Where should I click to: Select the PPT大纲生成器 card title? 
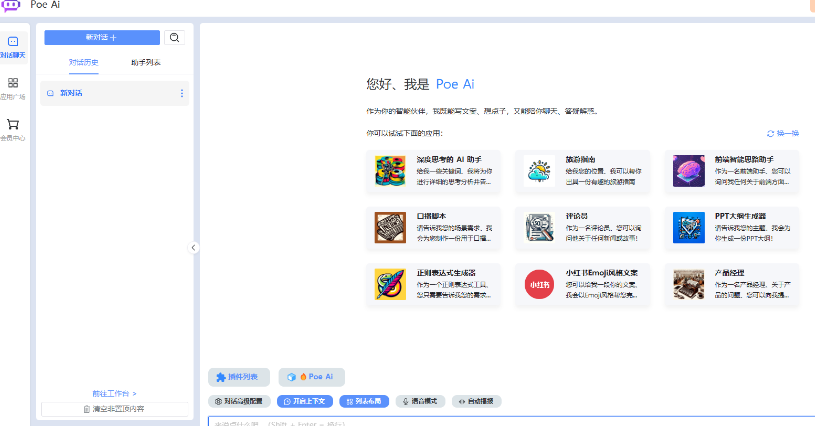(740, 216)
